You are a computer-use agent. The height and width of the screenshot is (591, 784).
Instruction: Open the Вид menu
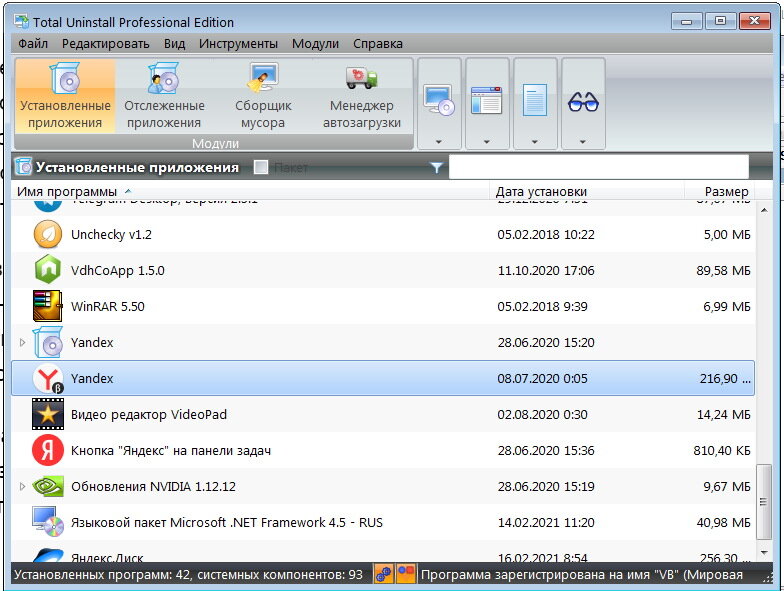pyautogui.click(x=174, y=44)
